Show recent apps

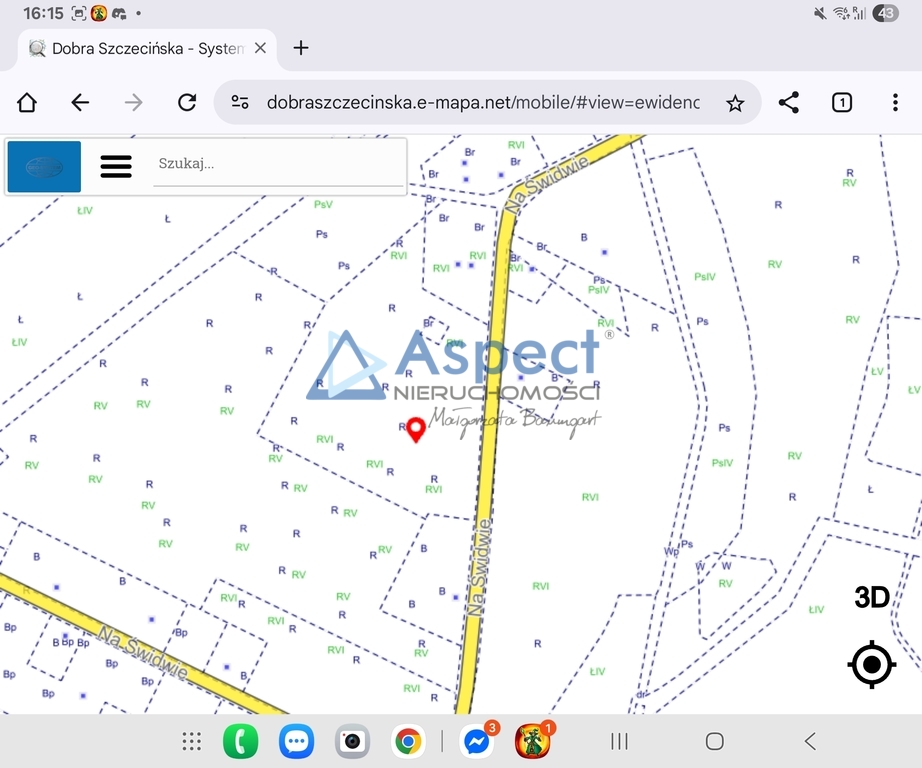pos(619,742)
